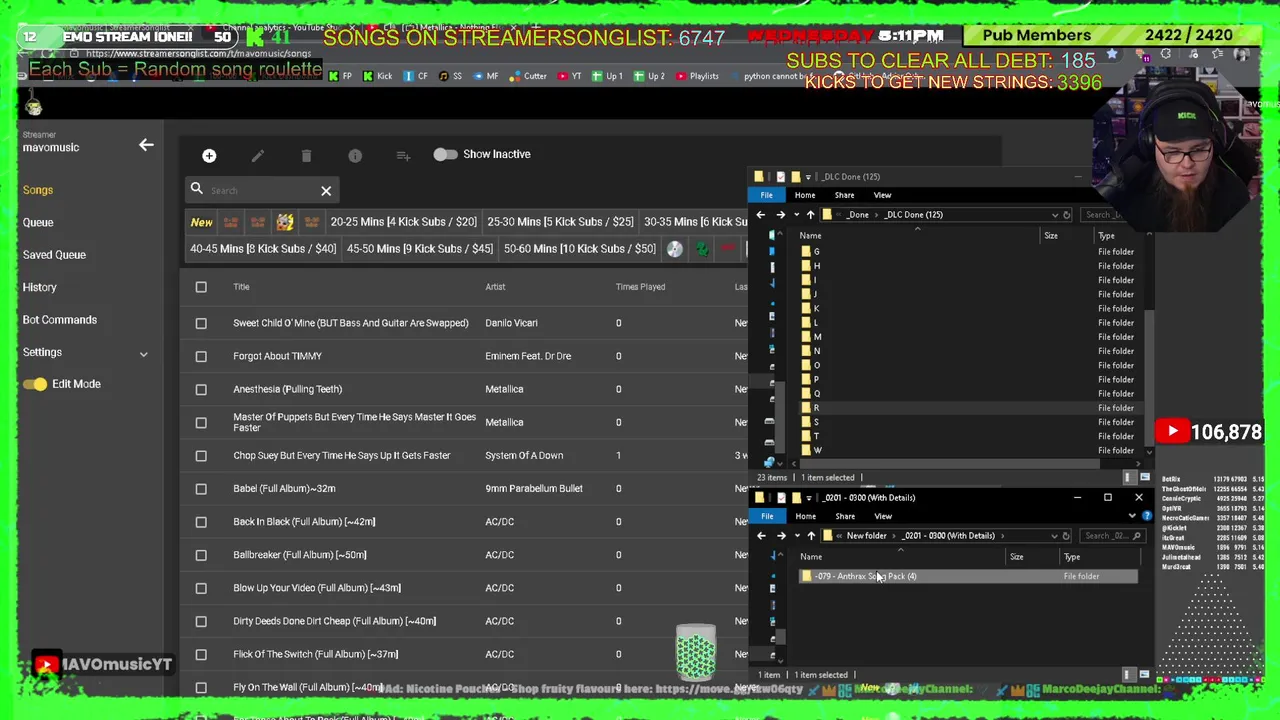Viewport: 1280px width, 720px height.
Task: Open Songs in the sidebar
Action: pos(38,190)
